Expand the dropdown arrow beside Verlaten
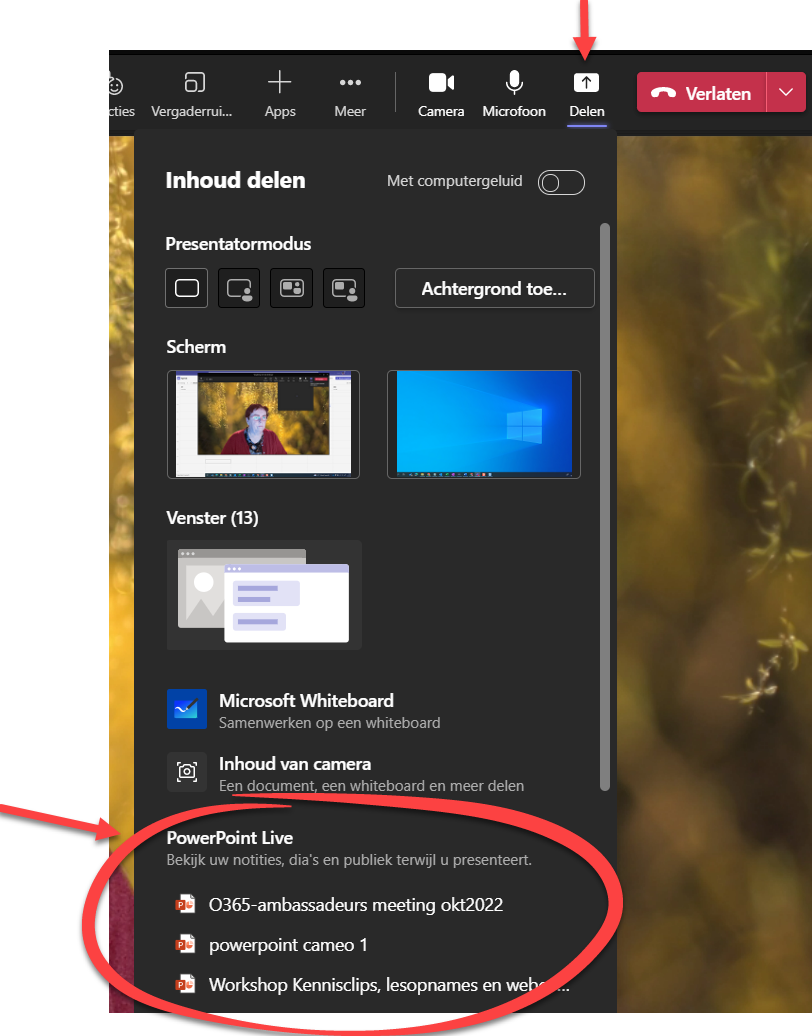The width and height of the screenshot is (812, 1036). 786,92
